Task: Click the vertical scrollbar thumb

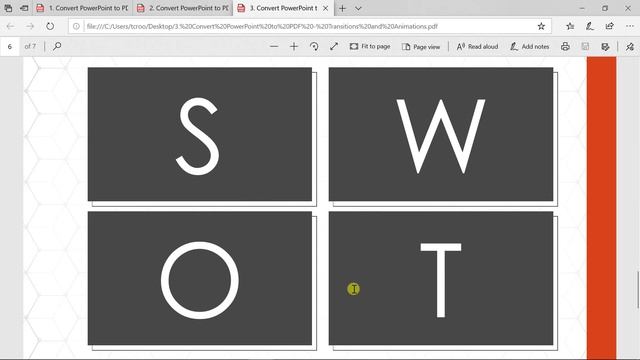Action: point(638,290)
